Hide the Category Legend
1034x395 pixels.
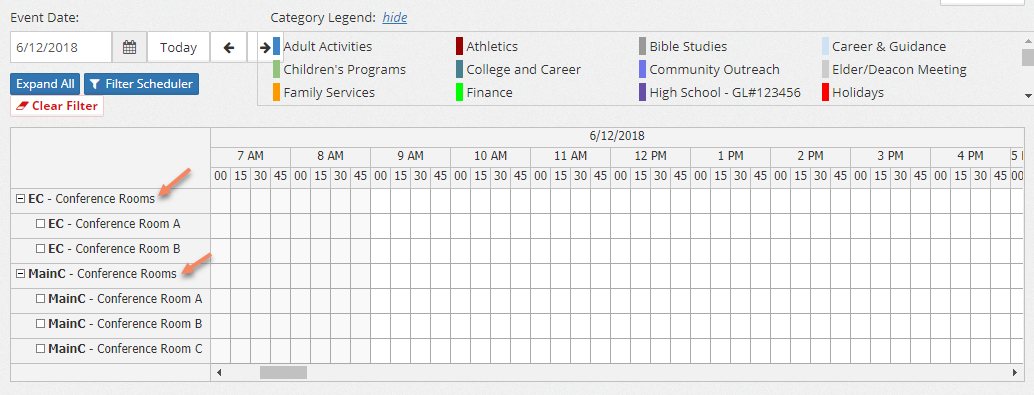[395, 18]
